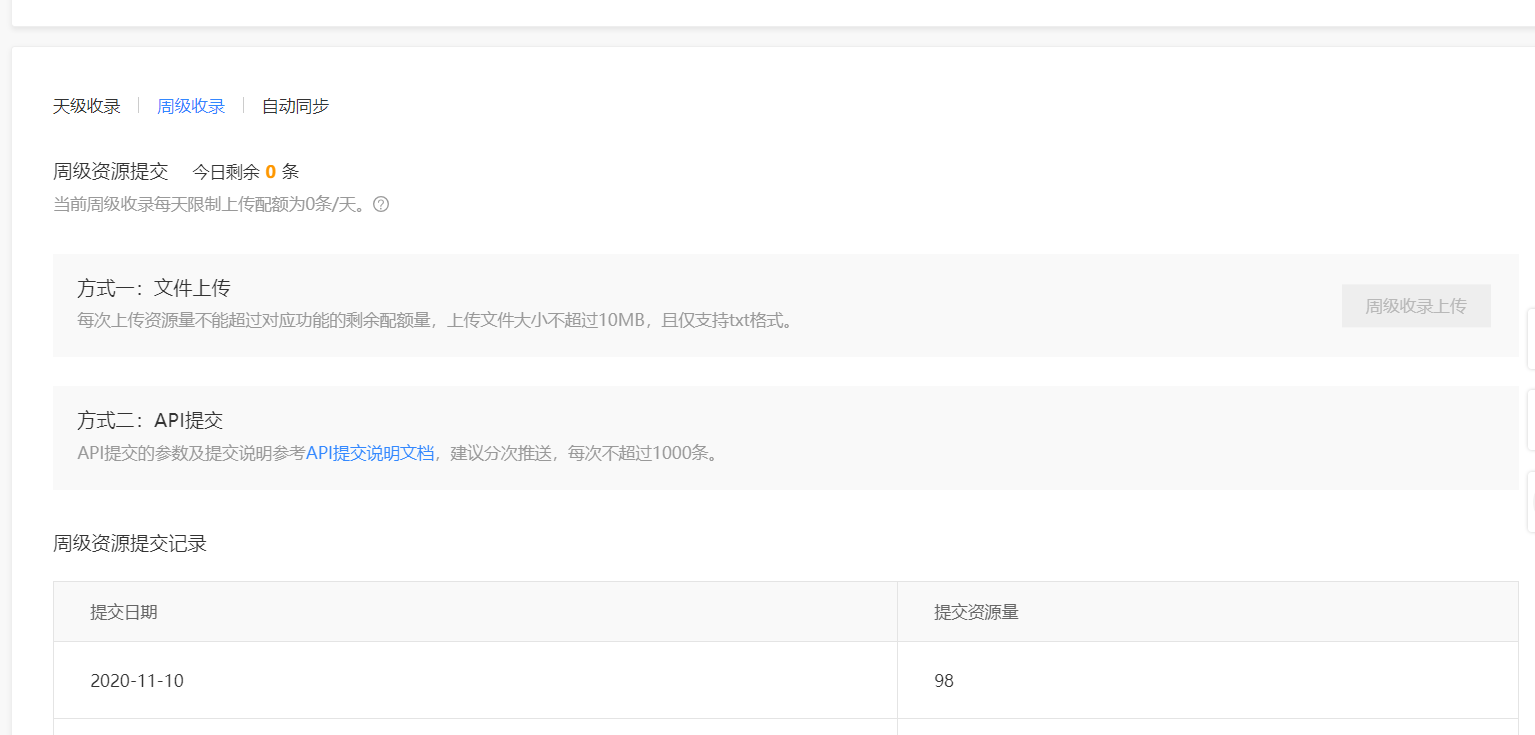Click the 方式二:API提交 title
This screenshot has height=735, width=1535.
[x=150, y=420]
